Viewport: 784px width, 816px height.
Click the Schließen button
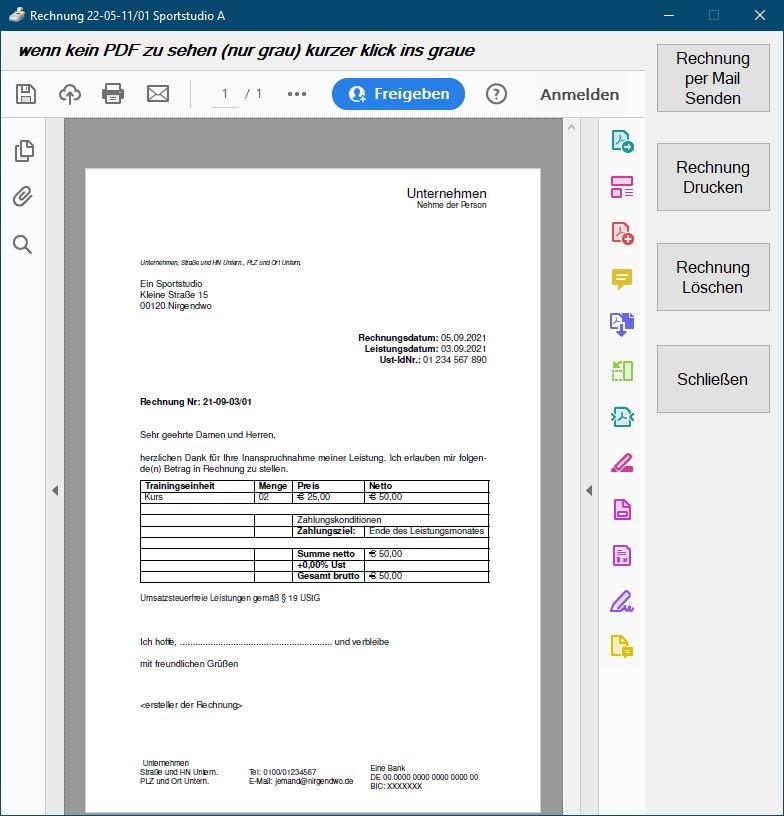713,379
